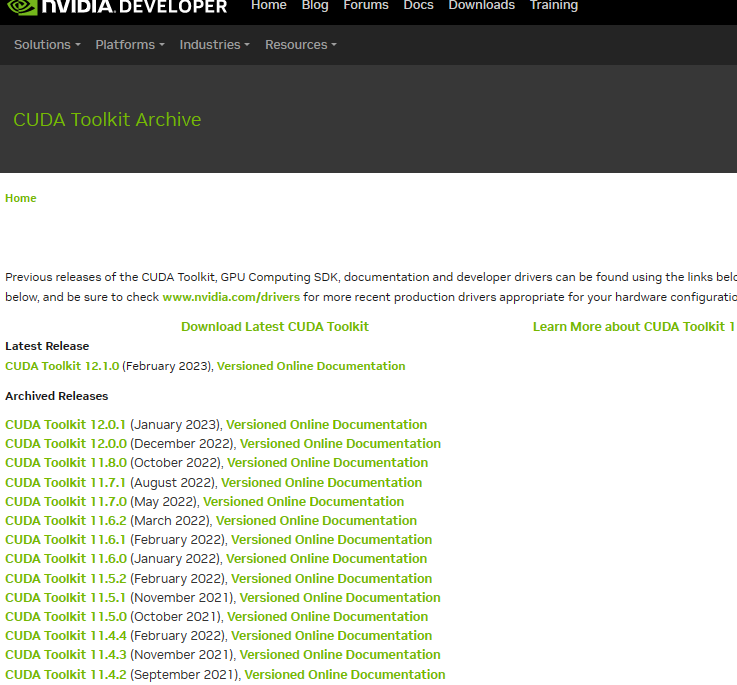
Task: Open documentation for CUDA Toolkit 11.5.0
Action: [x=327, y=616]
